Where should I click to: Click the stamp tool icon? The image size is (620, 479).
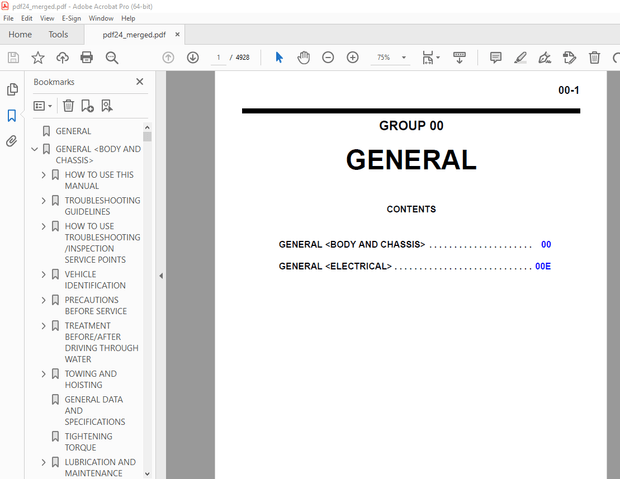tap(569, 58)
